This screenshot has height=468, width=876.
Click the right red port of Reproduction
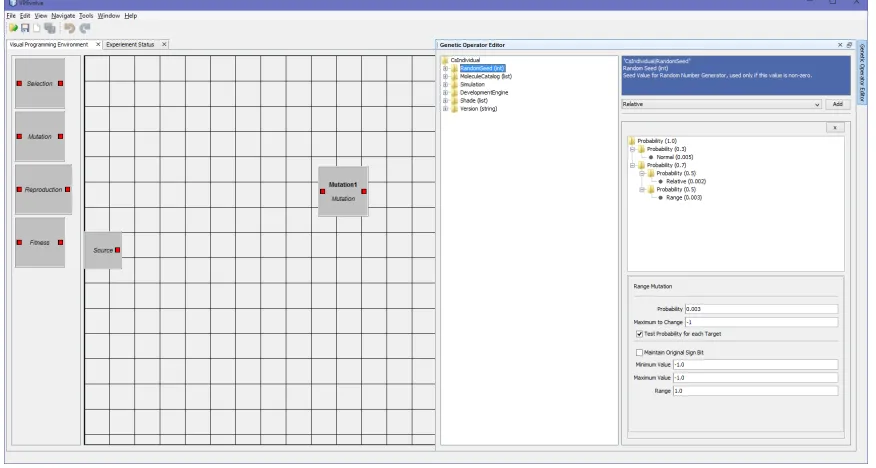pyautogui.click(x=68, y=189)
